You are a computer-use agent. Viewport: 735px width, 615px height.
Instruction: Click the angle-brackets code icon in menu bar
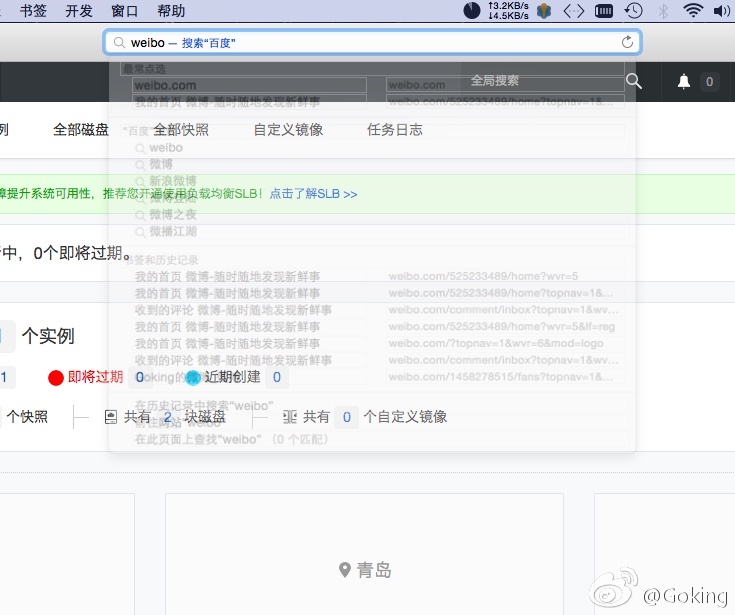tap(574, 10)
